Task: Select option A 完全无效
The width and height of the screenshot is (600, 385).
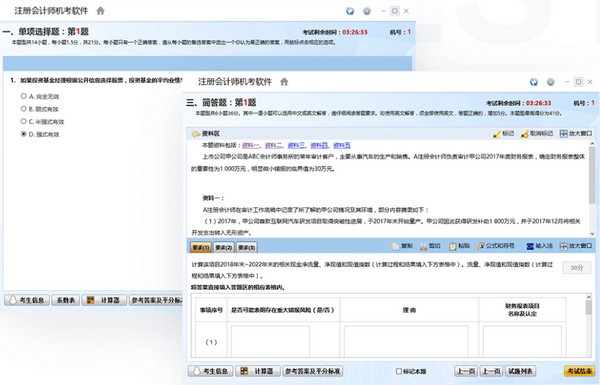Action: (24, 96)
